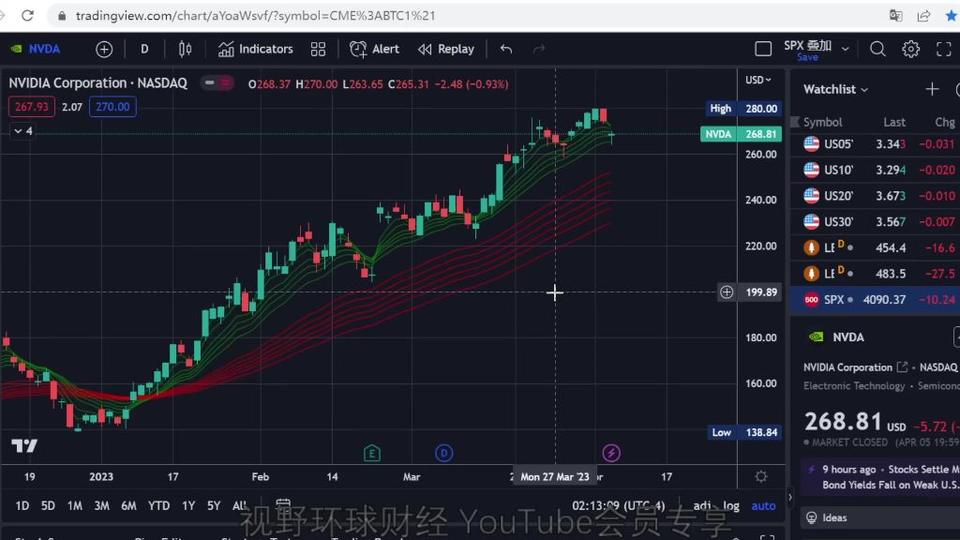This screenshot has width=960, height=540.
Task: Select the 5Y time range
Action: pos(214,506)
